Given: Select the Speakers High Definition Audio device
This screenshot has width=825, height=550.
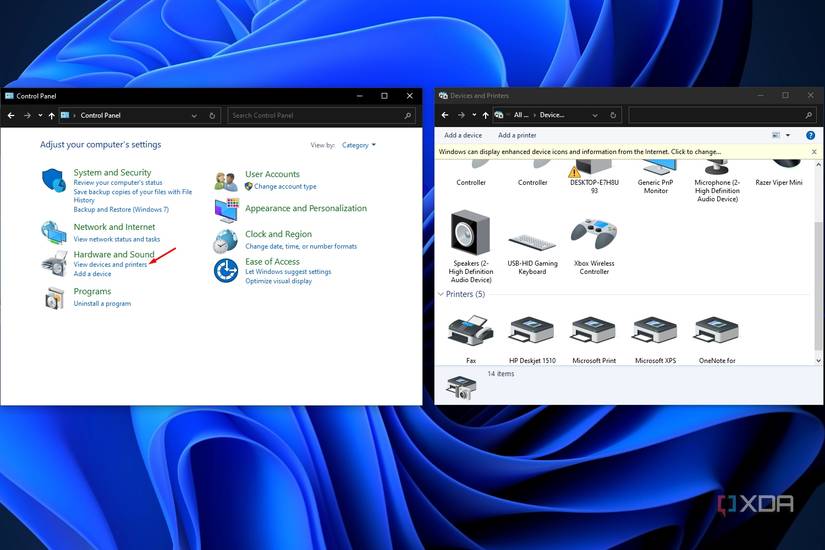Looking at the screenshot, I should click(x=471, y=246).
